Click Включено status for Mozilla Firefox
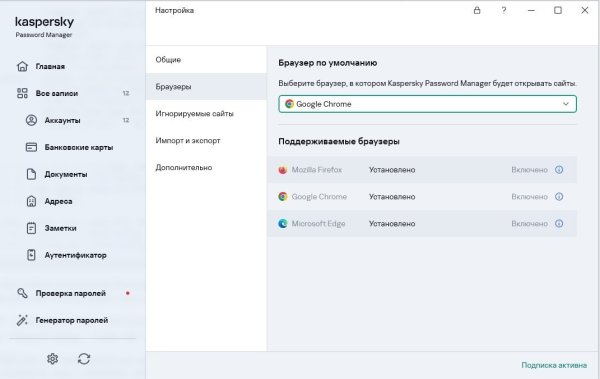Image resolution: width=600 pixels, height=379 pixels. (x=529, y=170)
